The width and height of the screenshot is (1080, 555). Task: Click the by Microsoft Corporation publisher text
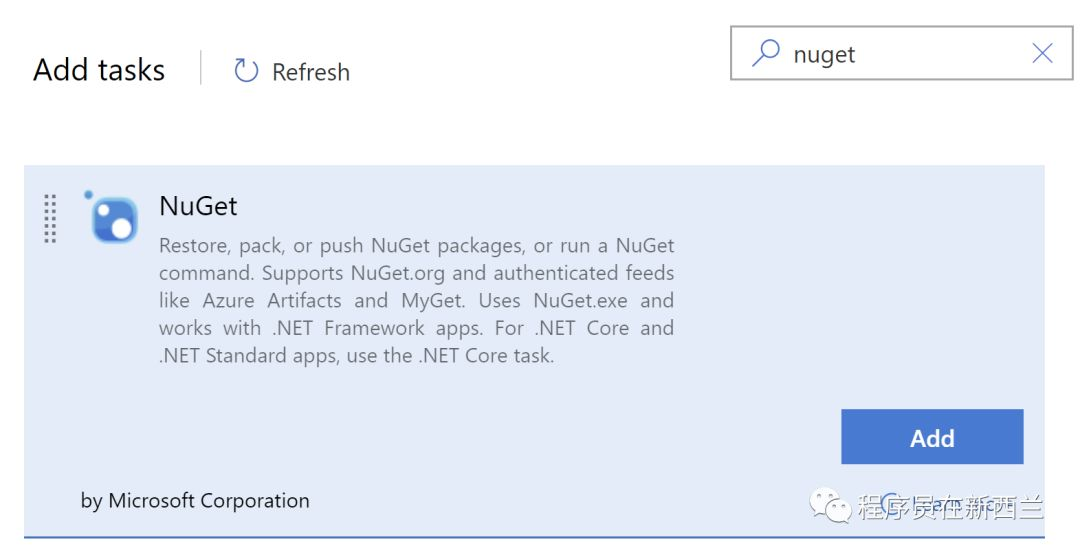coord(195,501)
